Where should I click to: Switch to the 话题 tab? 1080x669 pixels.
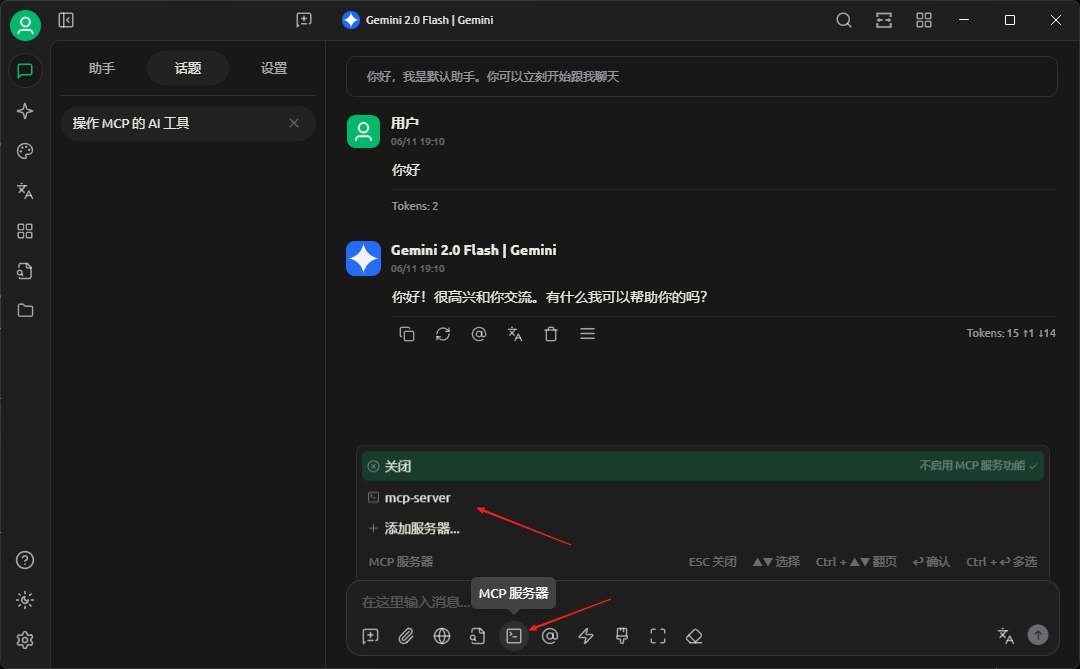[188, 68]
